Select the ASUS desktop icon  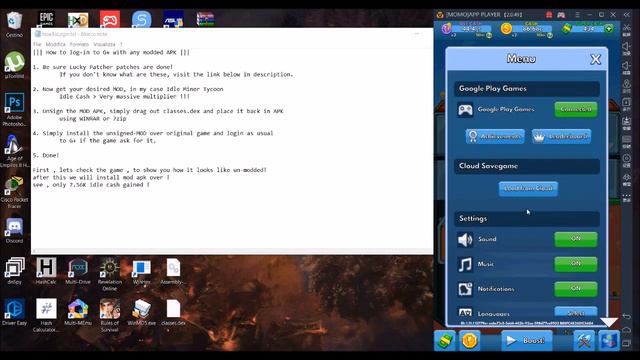pyautogui.click(x=173, y=19)
